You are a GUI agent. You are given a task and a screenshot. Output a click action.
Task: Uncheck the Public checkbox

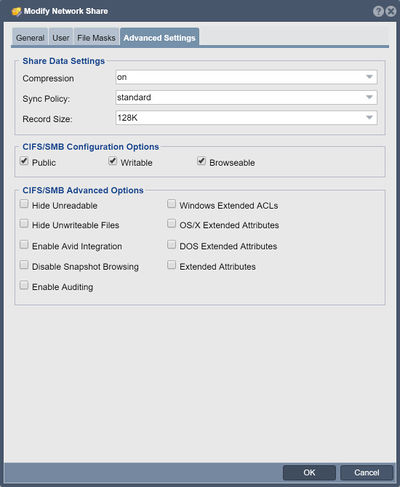point(24,161)
